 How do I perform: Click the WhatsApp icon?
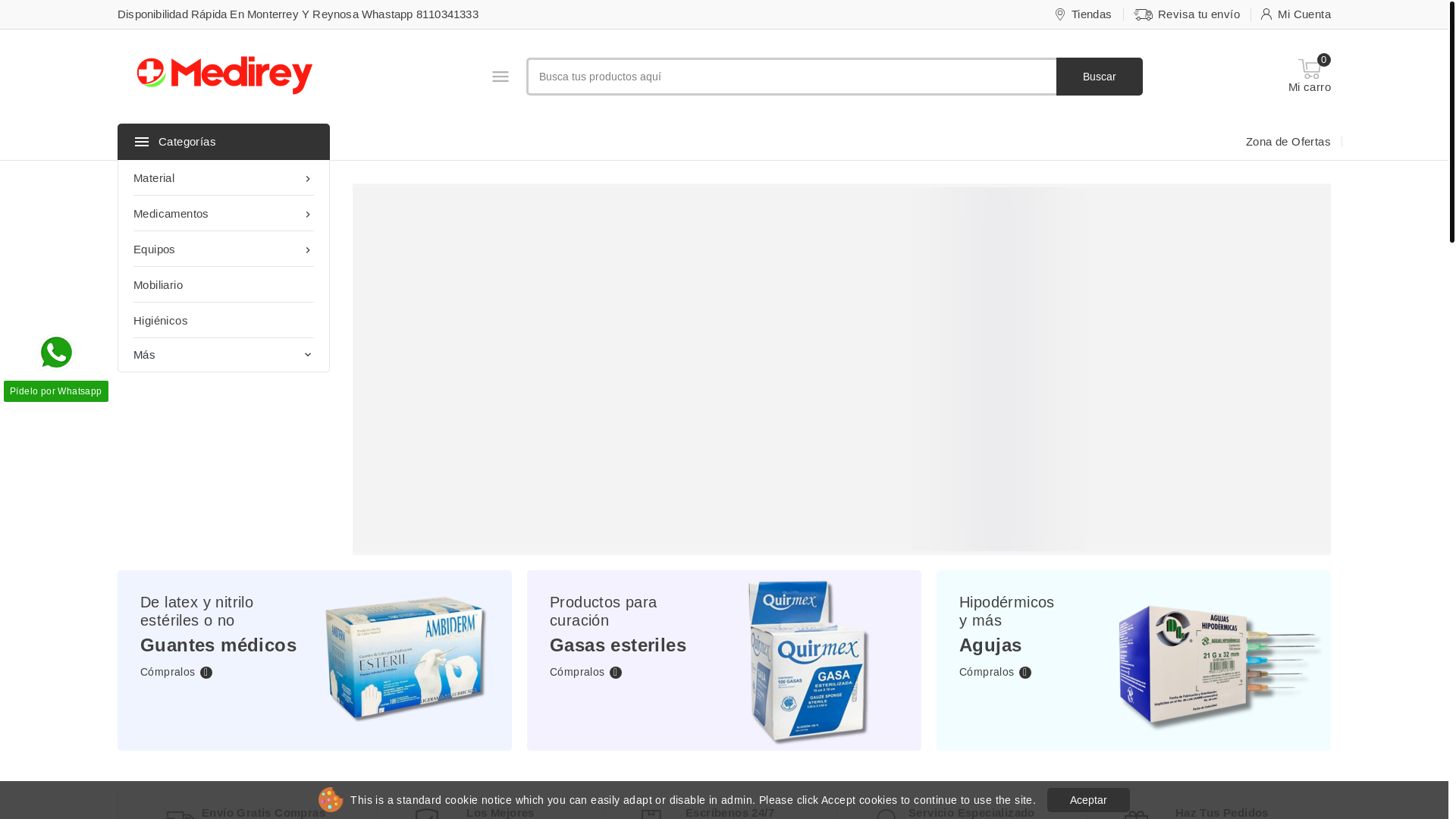pyautogui.click(x=56, y=353)
